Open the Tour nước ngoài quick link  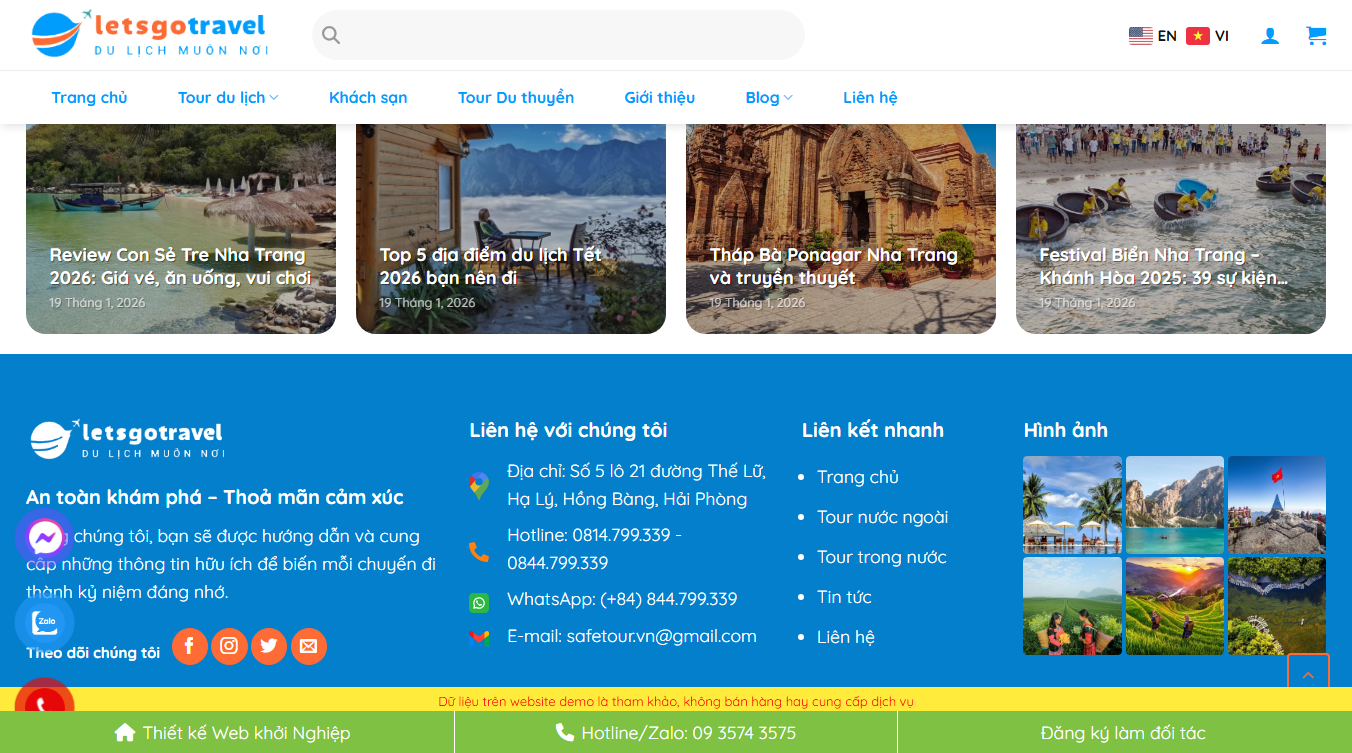[x=884, y=517]
